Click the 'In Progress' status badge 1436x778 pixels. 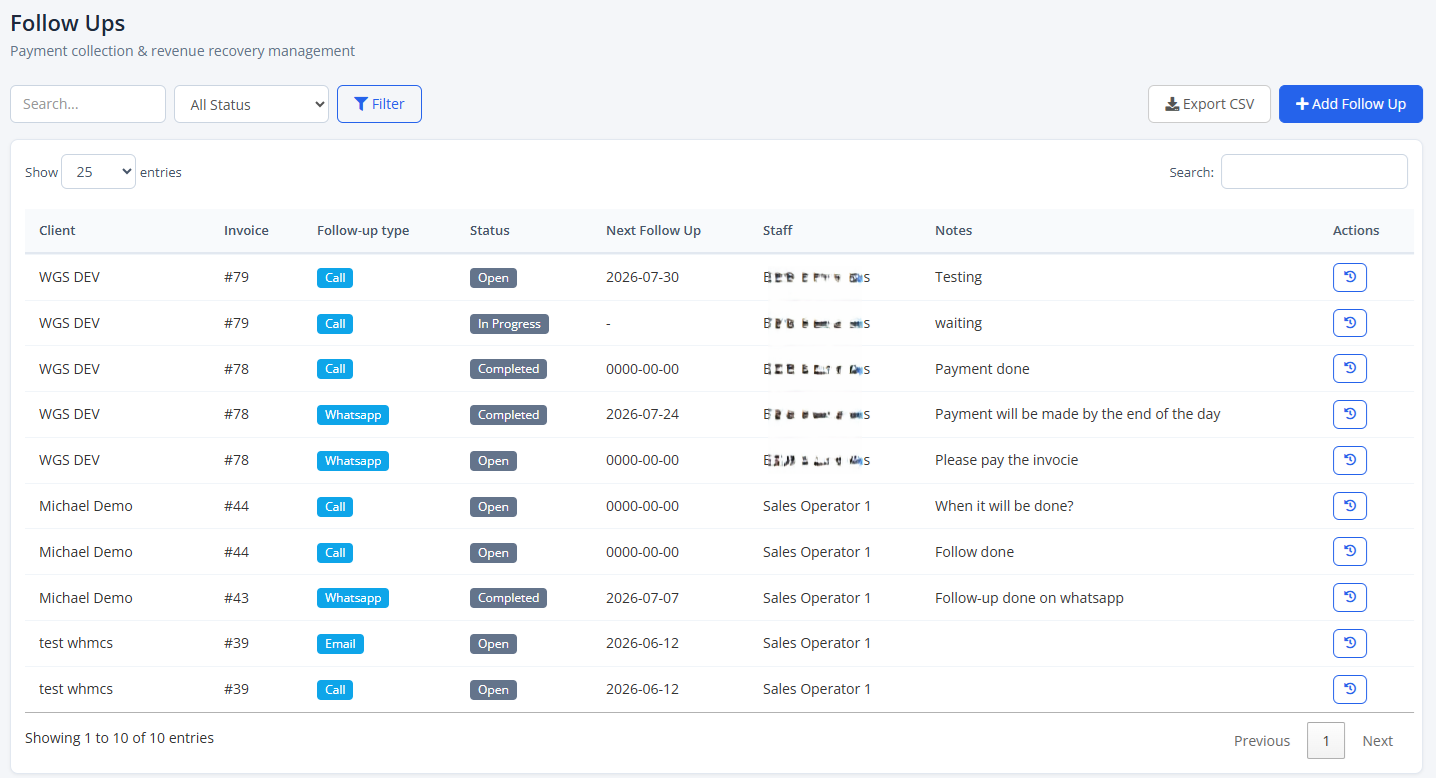click(x=509, y=324)
